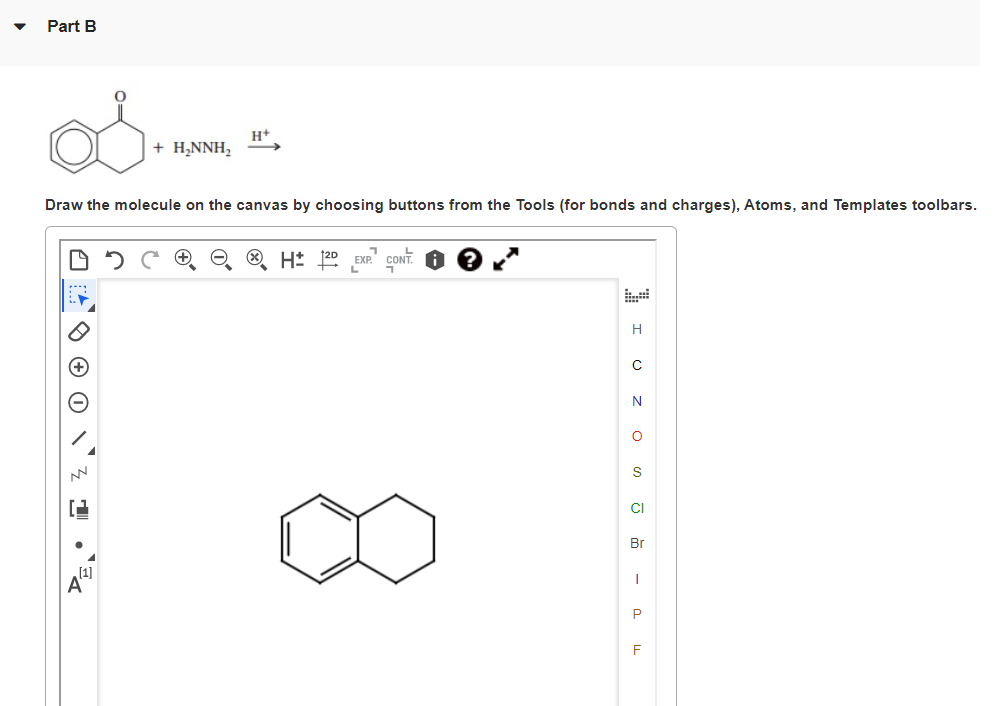Click the EXP toolbar button
The image size is (994, 706).
(365, 259)
